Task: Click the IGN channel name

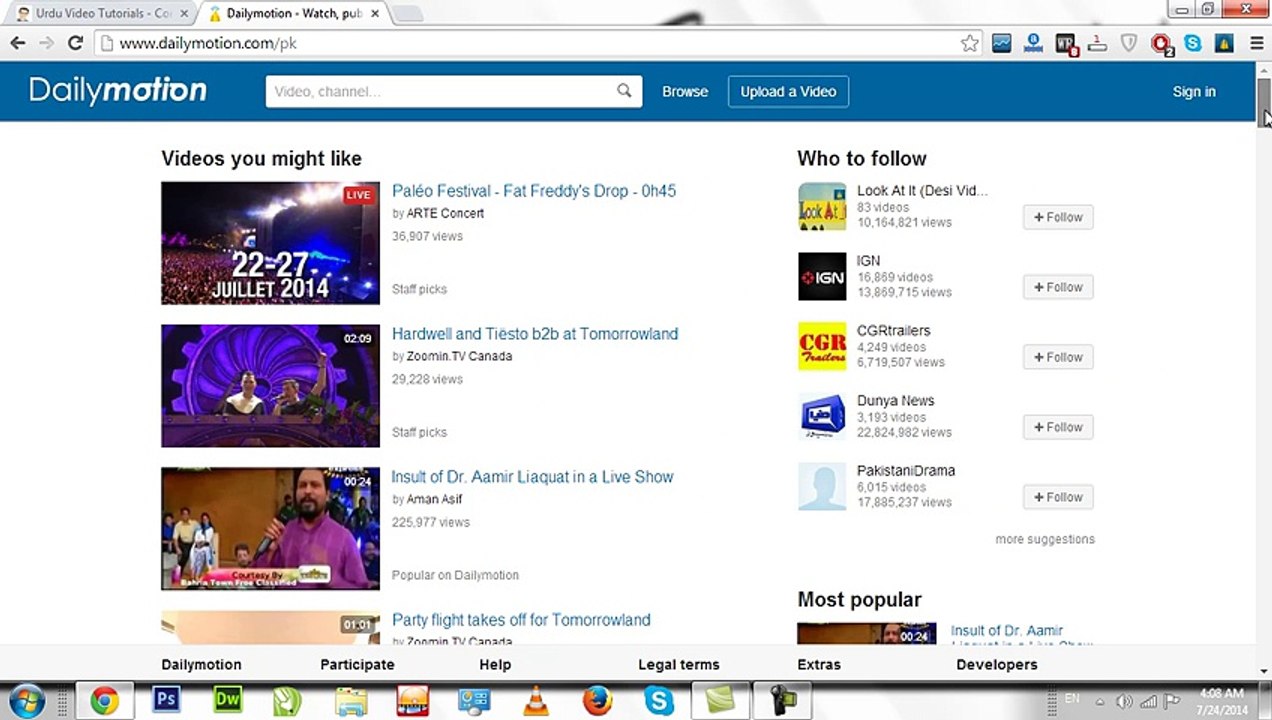Action: click(868, 261)
